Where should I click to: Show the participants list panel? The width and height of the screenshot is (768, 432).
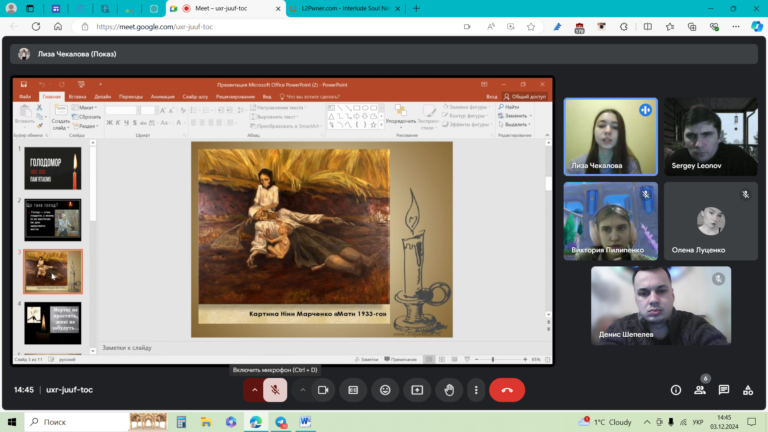pos(700,390)
